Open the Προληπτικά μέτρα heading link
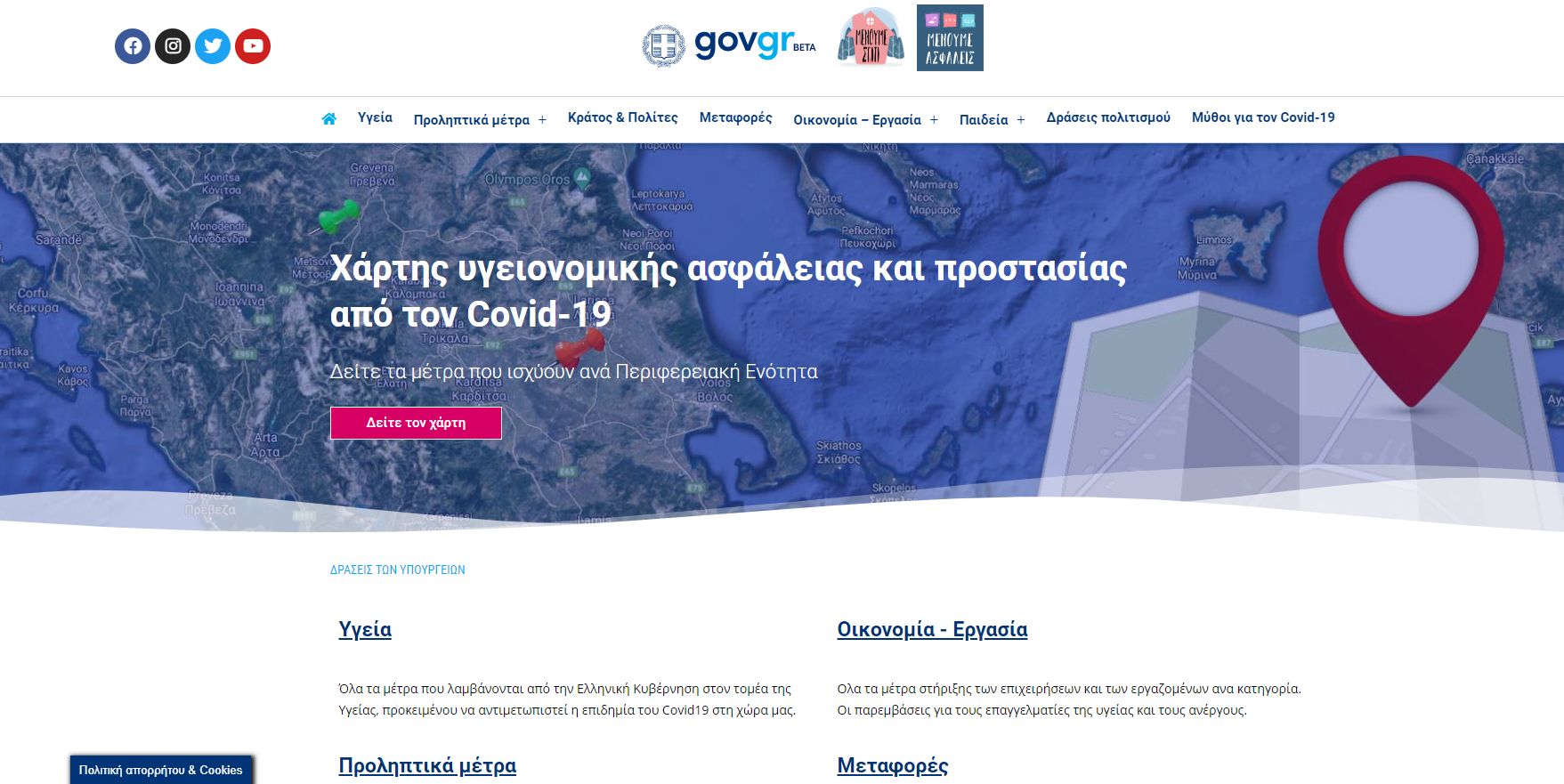 tap(427, 765)
